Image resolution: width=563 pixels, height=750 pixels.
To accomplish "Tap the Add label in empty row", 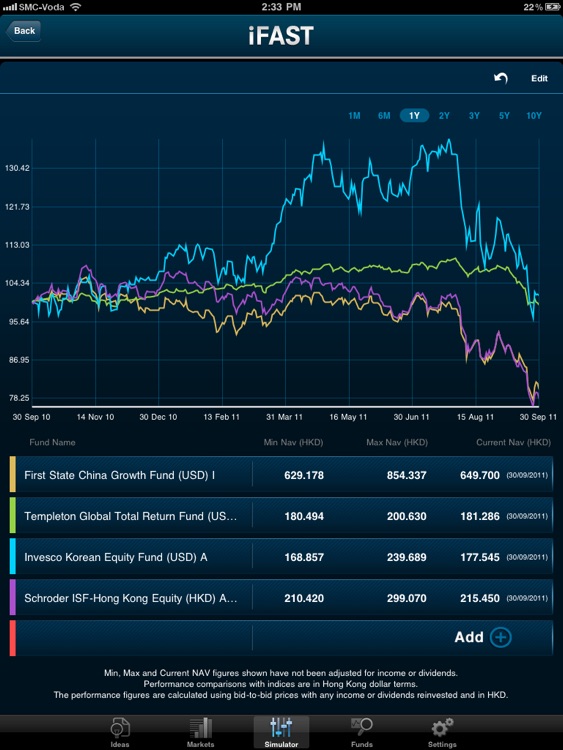I will [x=469, y=637].
